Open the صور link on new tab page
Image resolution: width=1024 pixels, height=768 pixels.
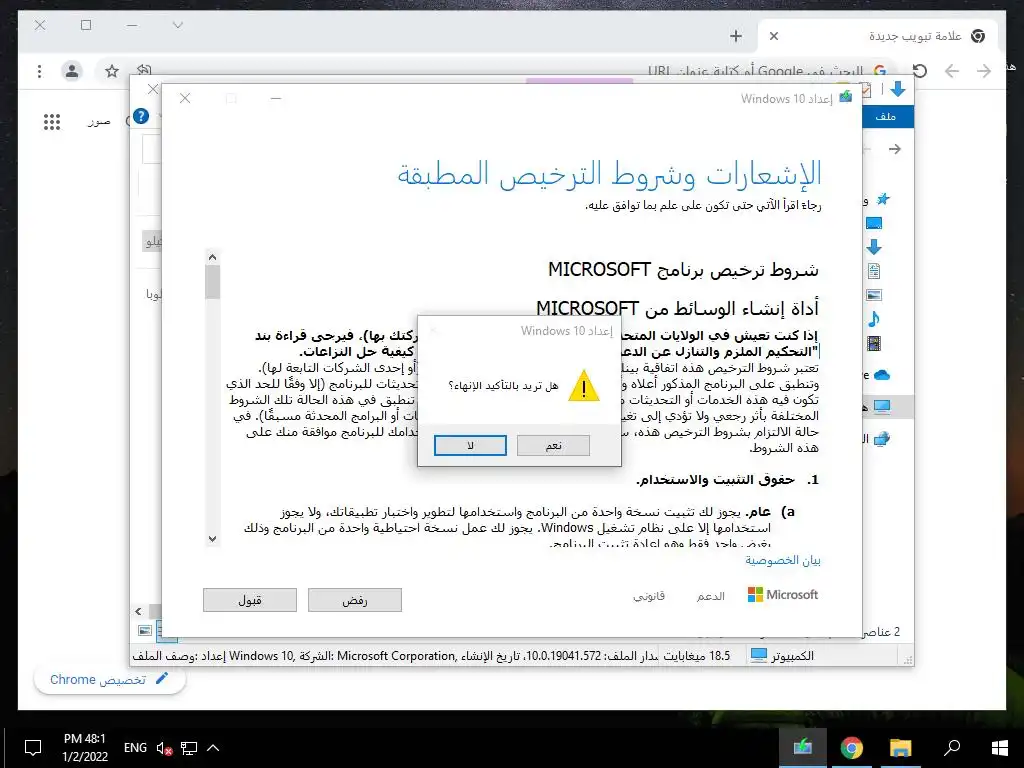point(99,121)
